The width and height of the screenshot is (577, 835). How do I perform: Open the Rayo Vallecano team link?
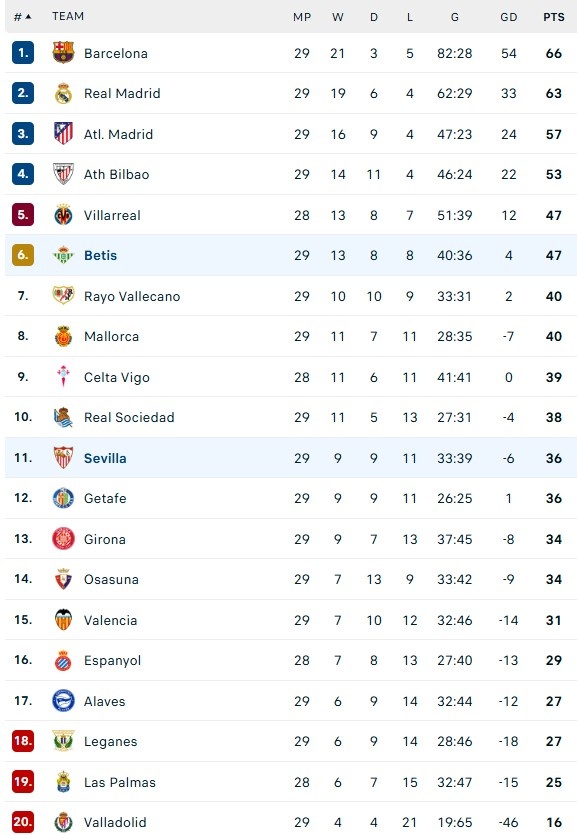pyautogui.click(x=132, y=296)
